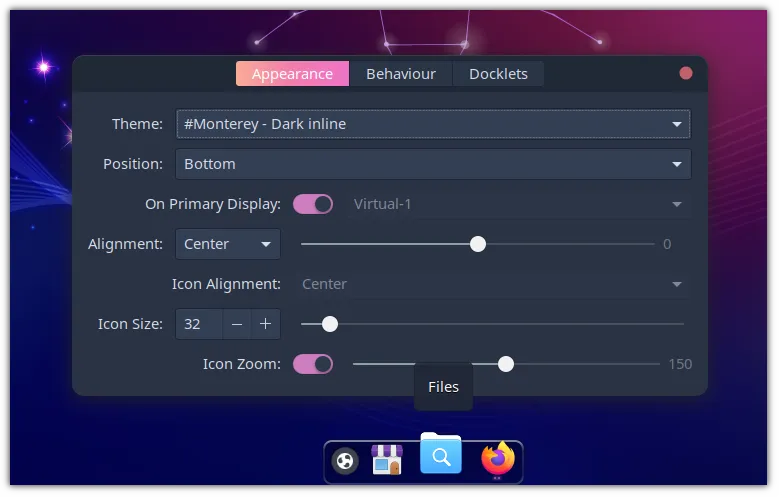The image size is (779, 497).
Task: Increase icon size with plus button
Action: click(x=265, y=324)
